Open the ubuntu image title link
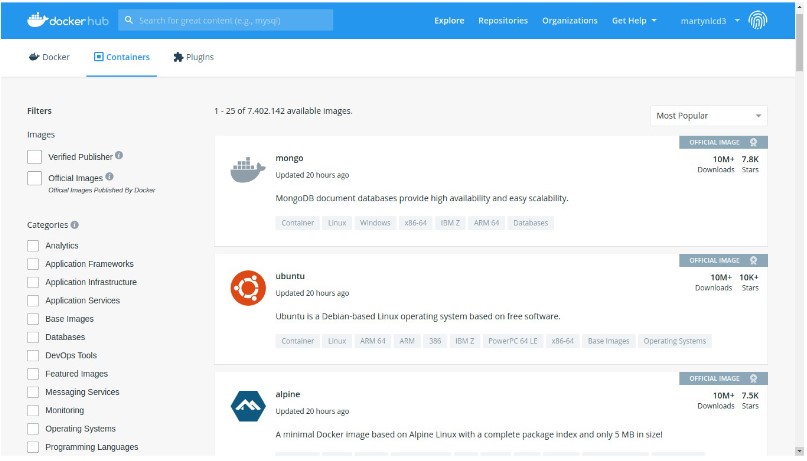 click(290, 276)
